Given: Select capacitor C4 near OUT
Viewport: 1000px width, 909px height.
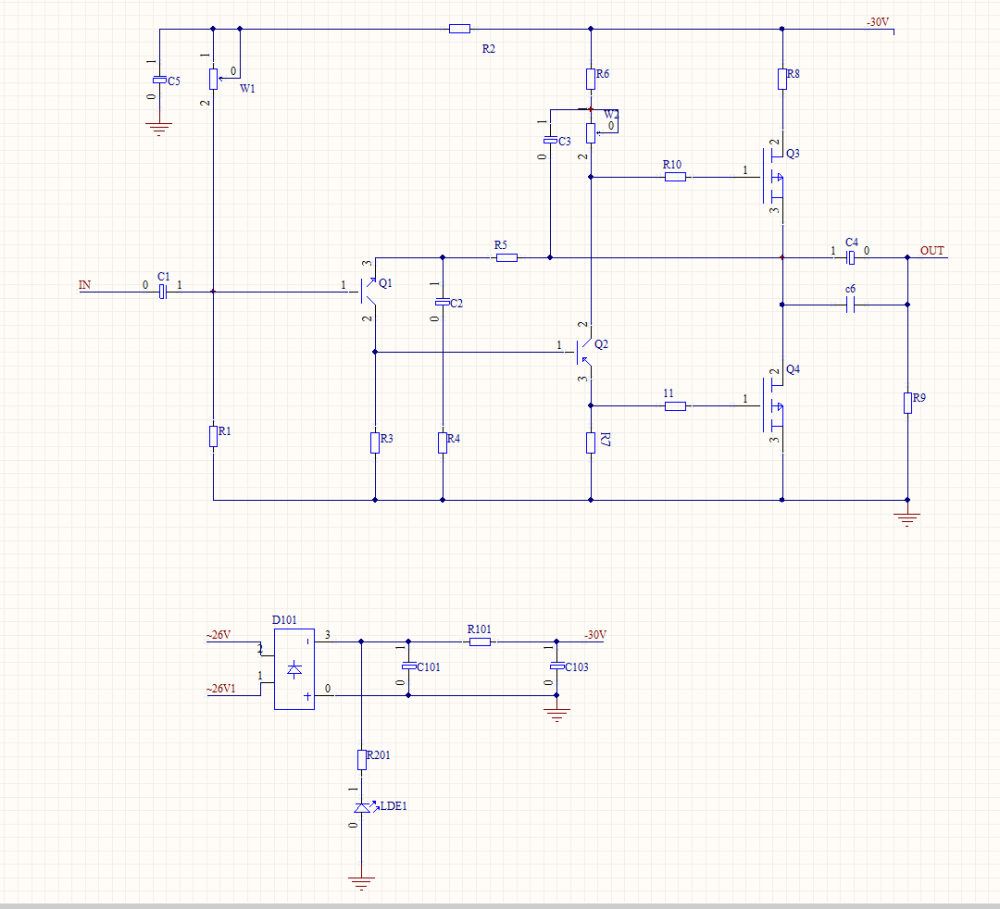Looking at the screenshot, I should click(850, 258).
